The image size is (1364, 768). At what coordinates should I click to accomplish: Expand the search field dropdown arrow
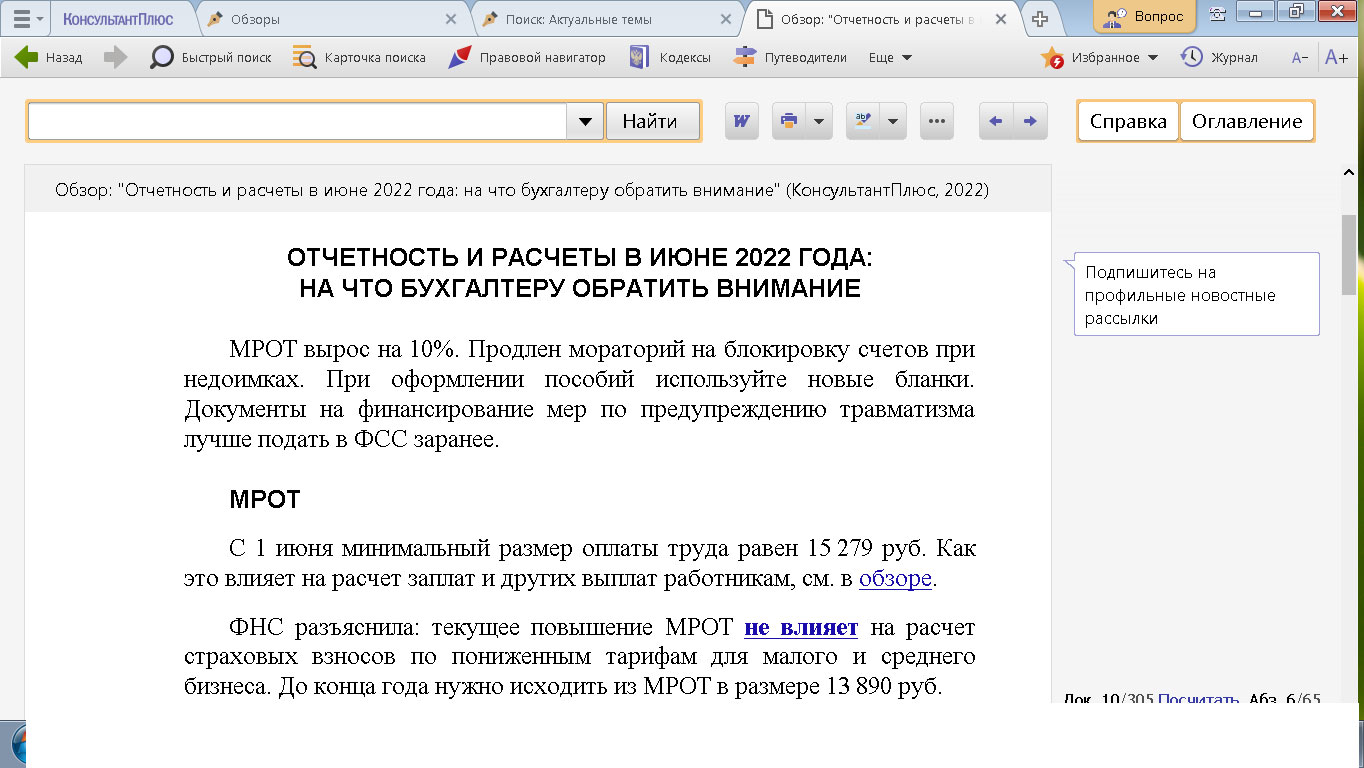pyautogui.click(x=584, y=121)
